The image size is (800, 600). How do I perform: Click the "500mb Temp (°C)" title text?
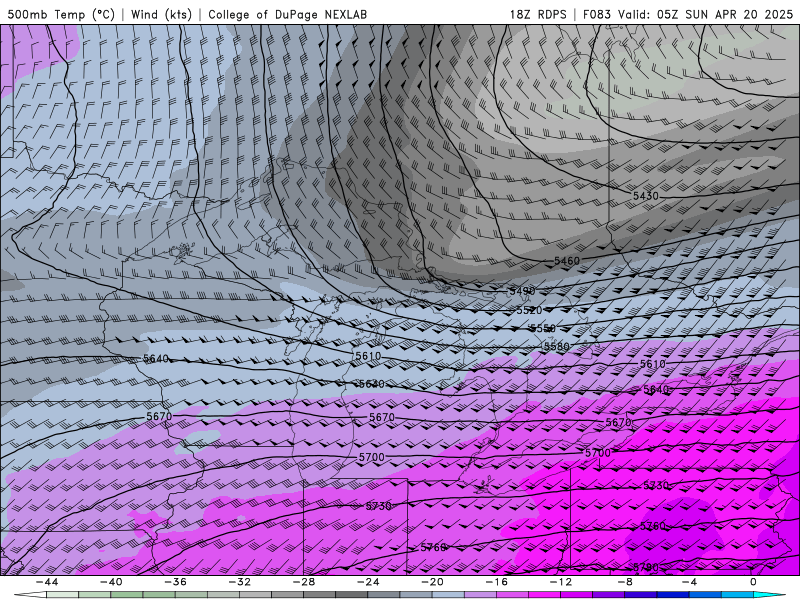click(x=61, y=14)
